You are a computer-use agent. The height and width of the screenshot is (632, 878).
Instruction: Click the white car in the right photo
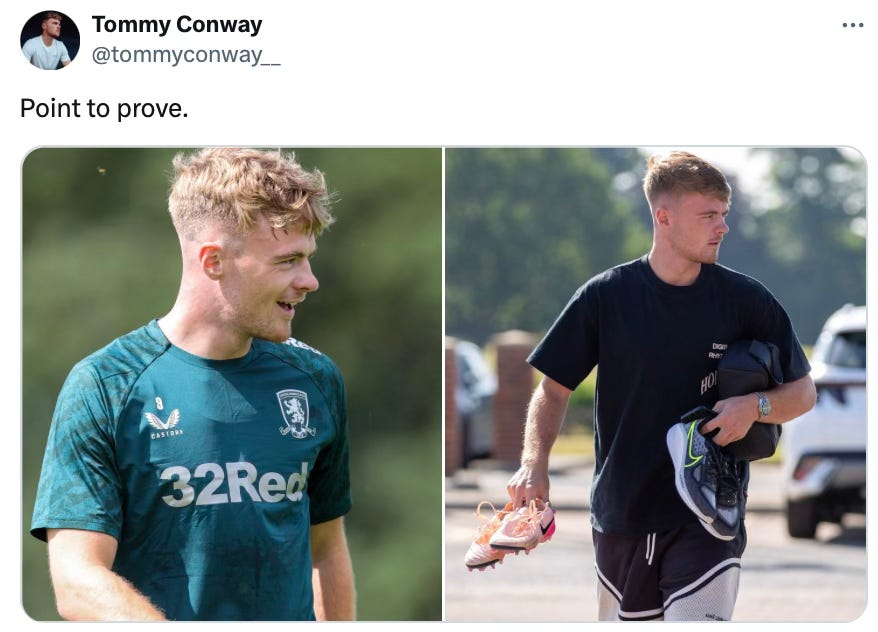coord(825,421)
